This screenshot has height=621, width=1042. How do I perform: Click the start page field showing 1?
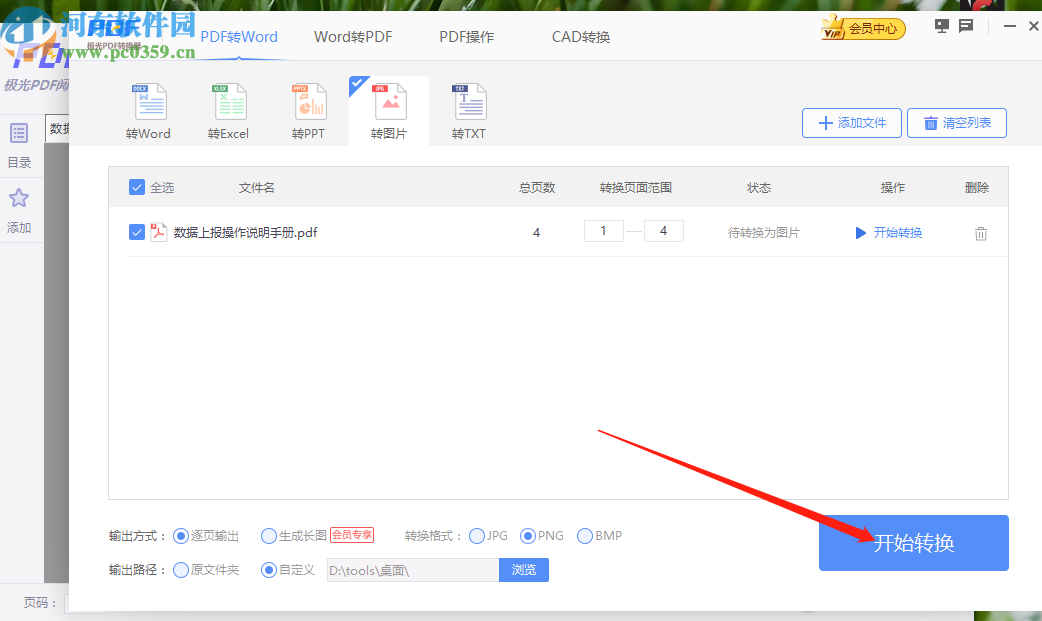point(603,231)
